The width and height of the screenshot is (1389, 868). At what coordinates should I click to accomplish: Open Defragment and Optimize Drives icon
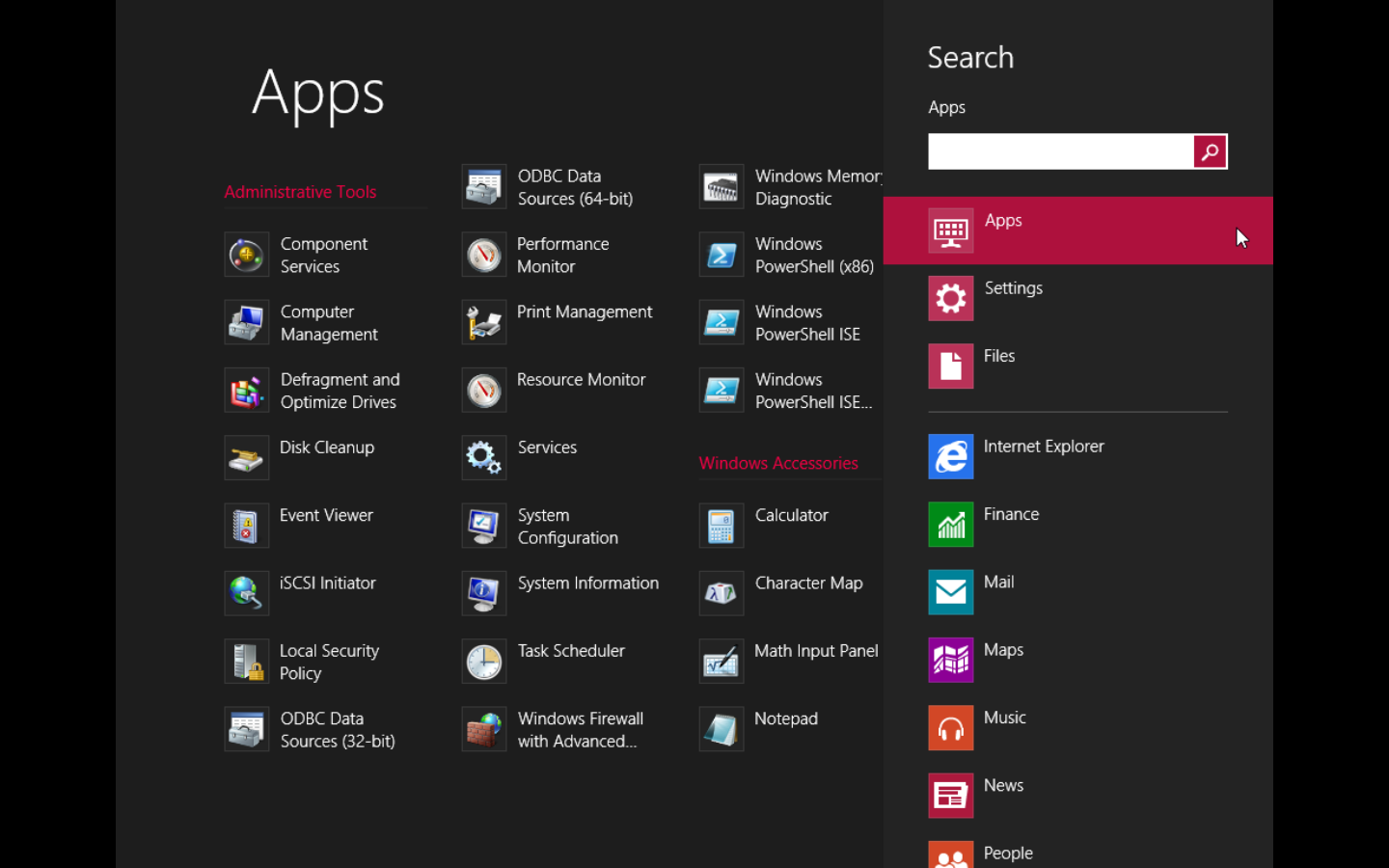click(247, 391)
